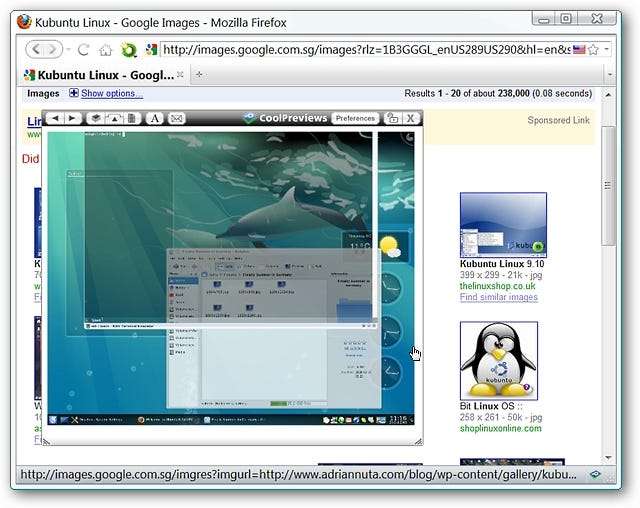This screenshot has width=640, height=508.
Task: Click the envelope email icon in CoolPreviews
Action: (177, 118)
